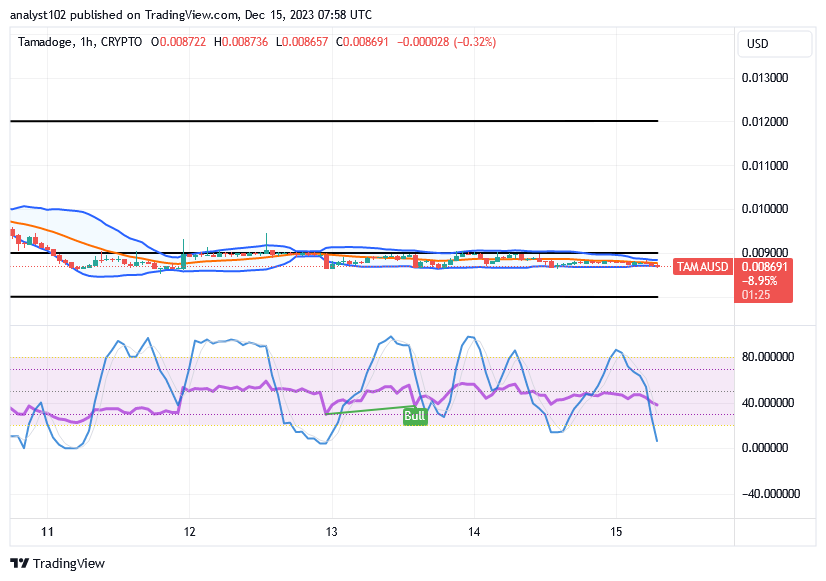Click date 15 on the time axis
This screenshot has width=826, height=581.
point(616,532)
